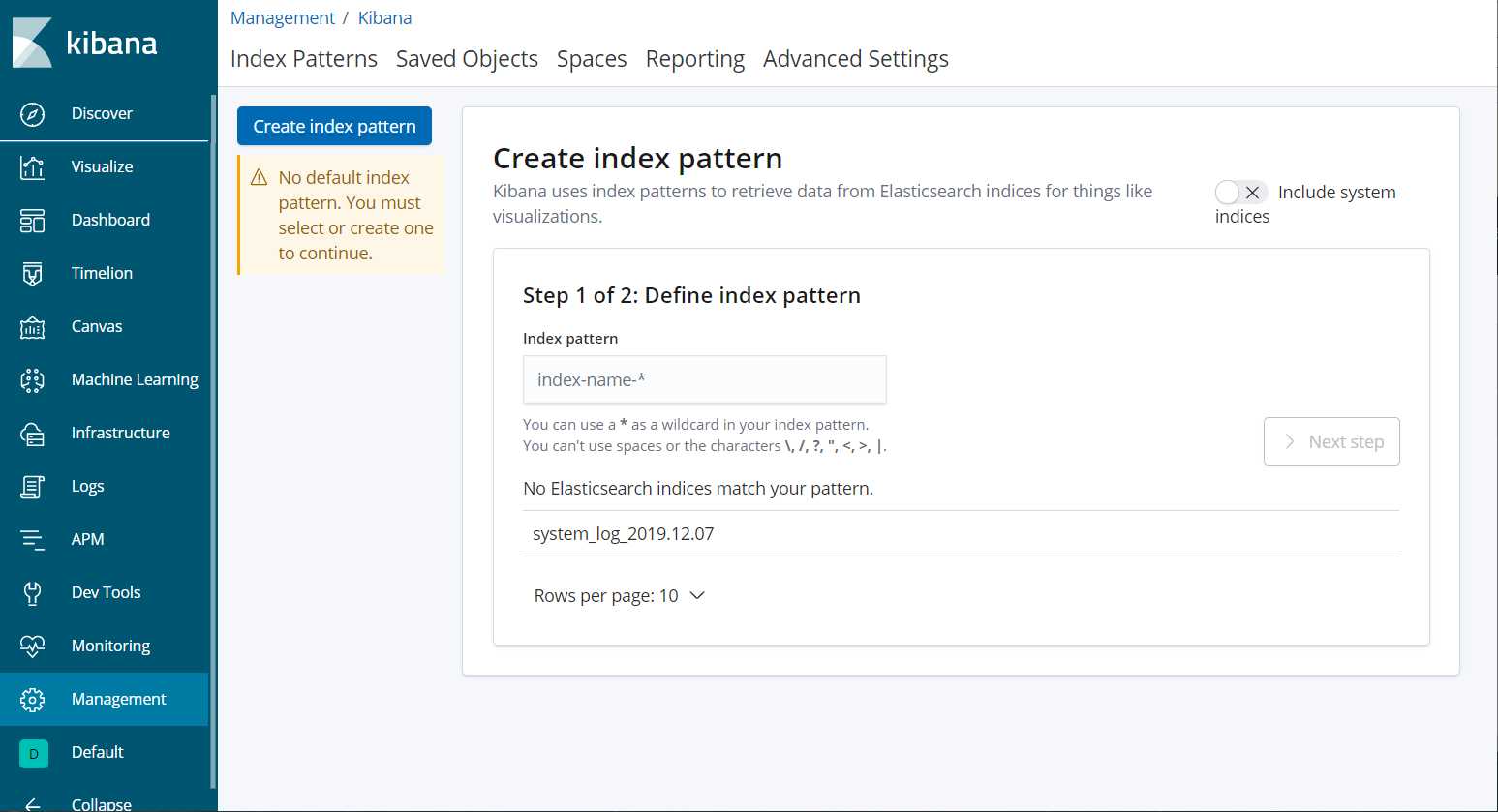Click the Create index pattern button

coord(334,126)
